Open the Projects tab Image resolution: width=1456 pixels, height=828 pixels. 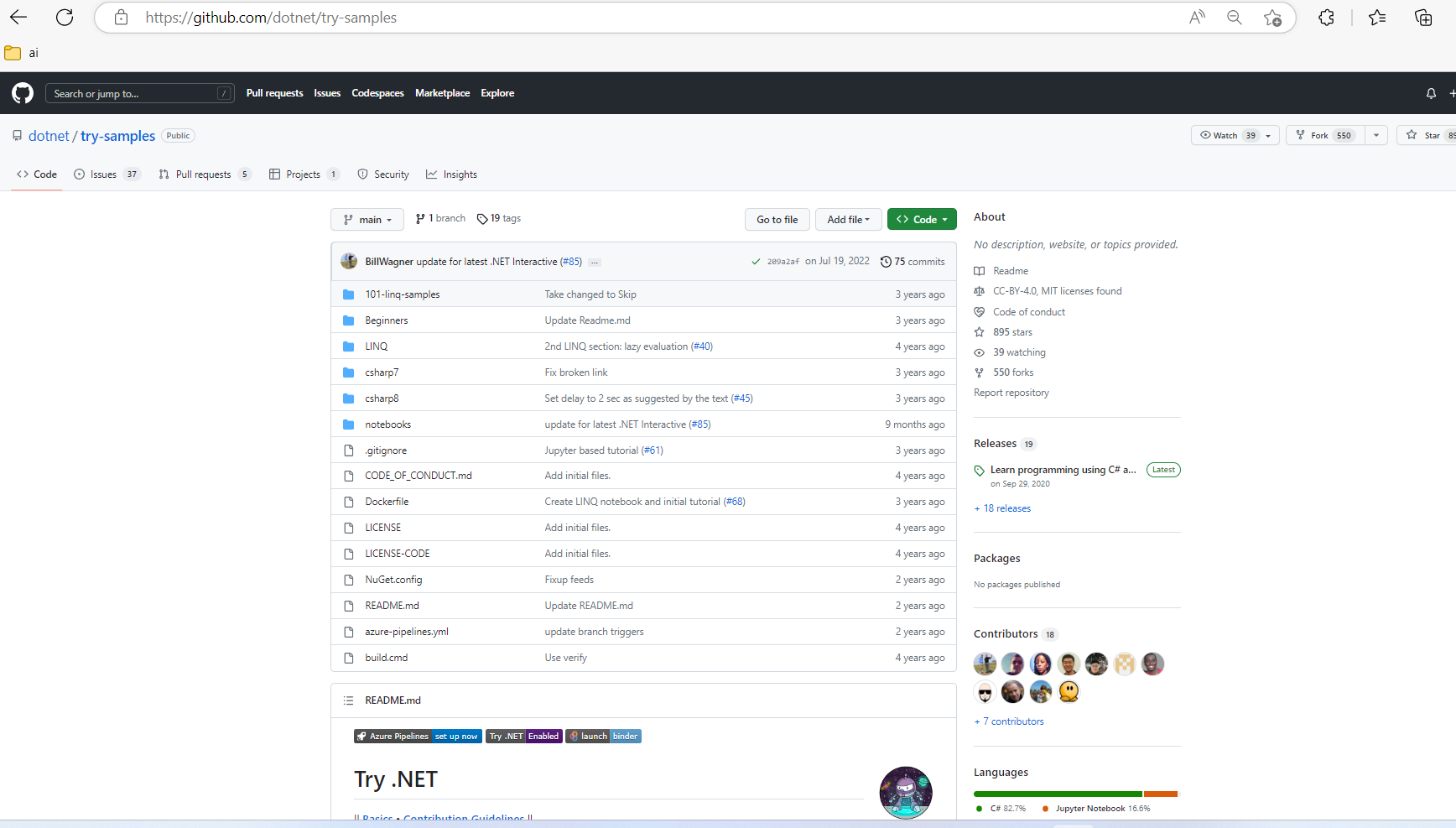tap(304, 174)
